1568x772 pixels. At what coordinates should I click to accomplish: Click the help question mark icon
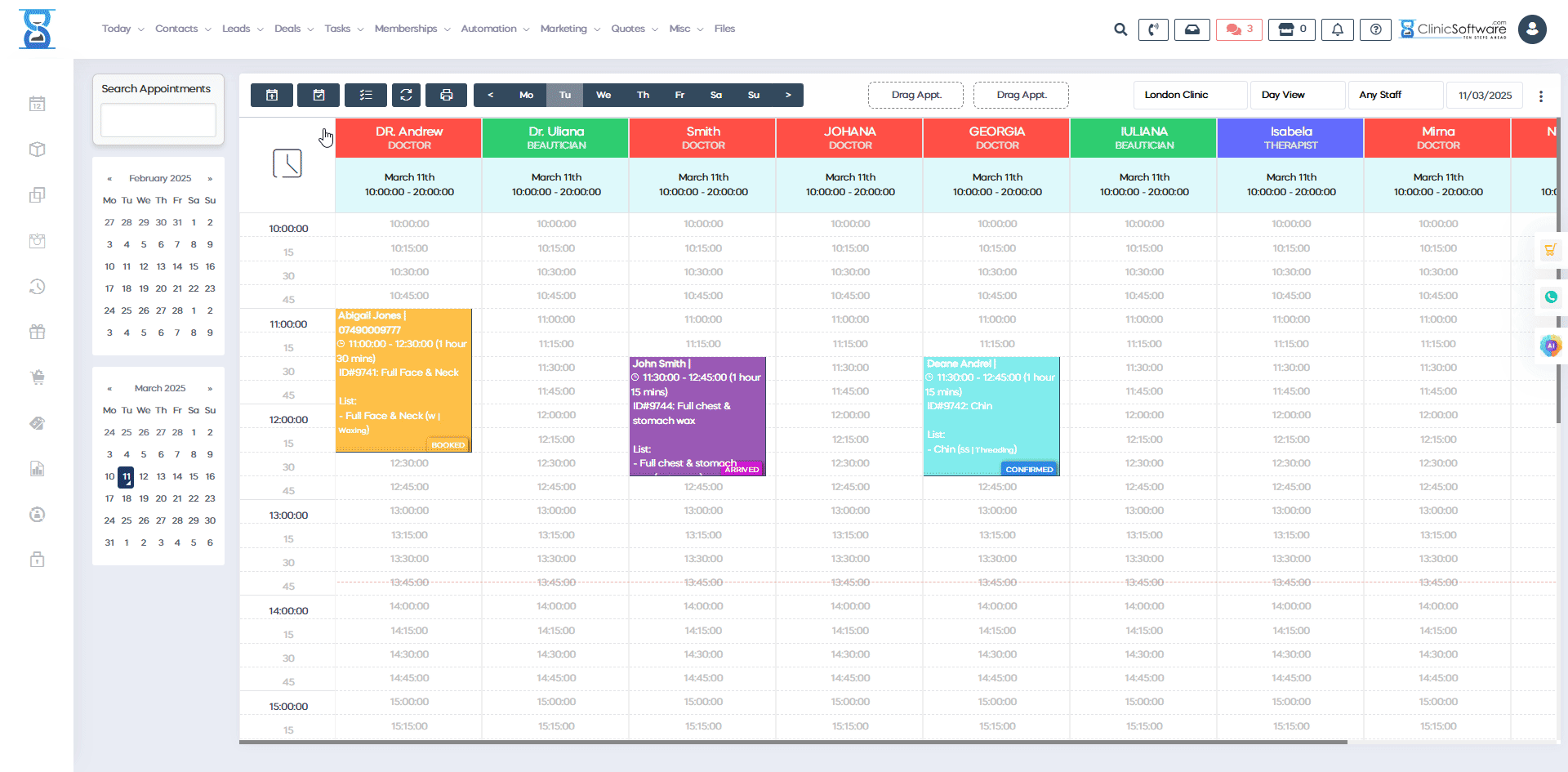[1375, 29]
